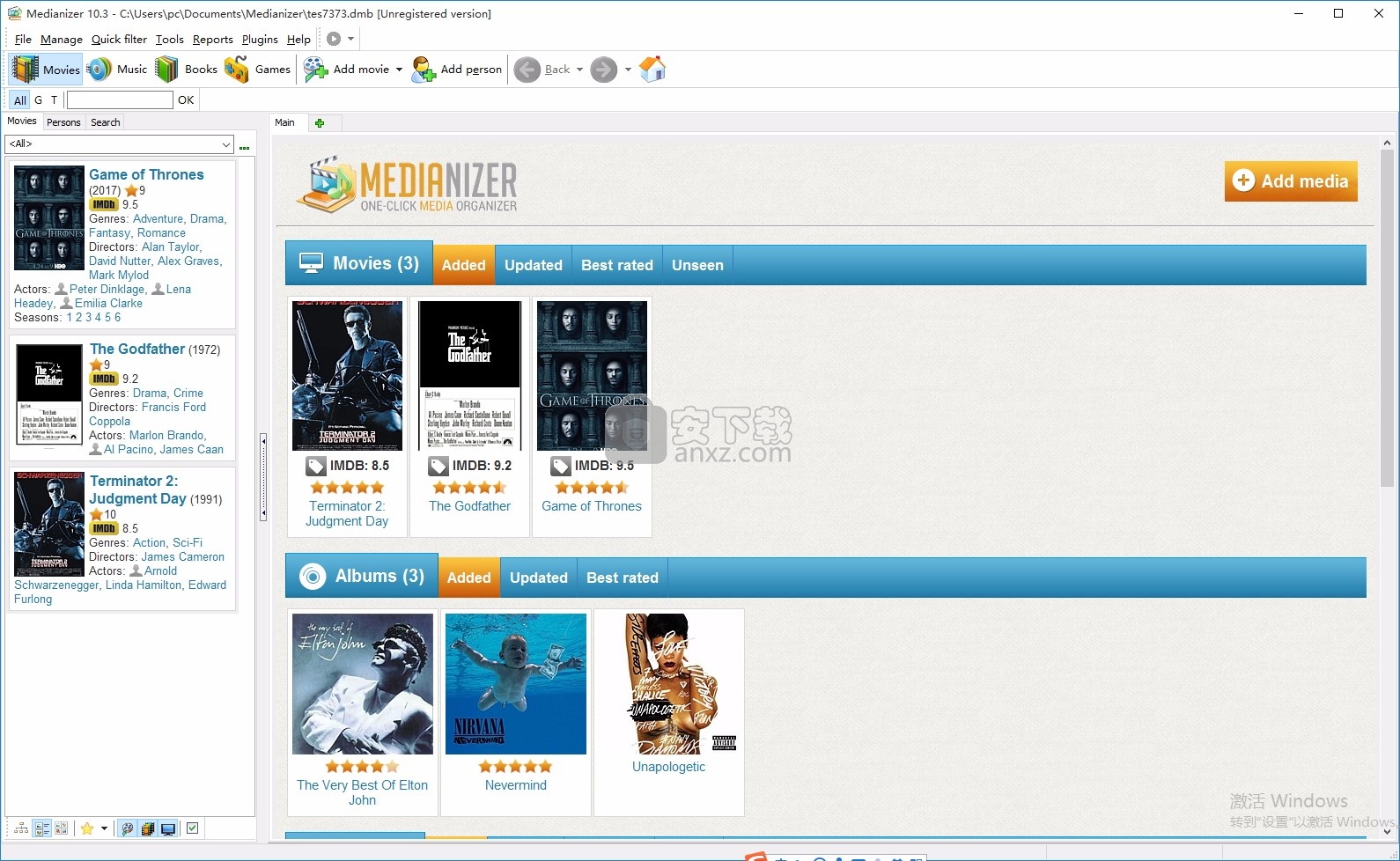Expand the Back history dropdown arrow
The image size is (1400, 861).
pos(579,70)
